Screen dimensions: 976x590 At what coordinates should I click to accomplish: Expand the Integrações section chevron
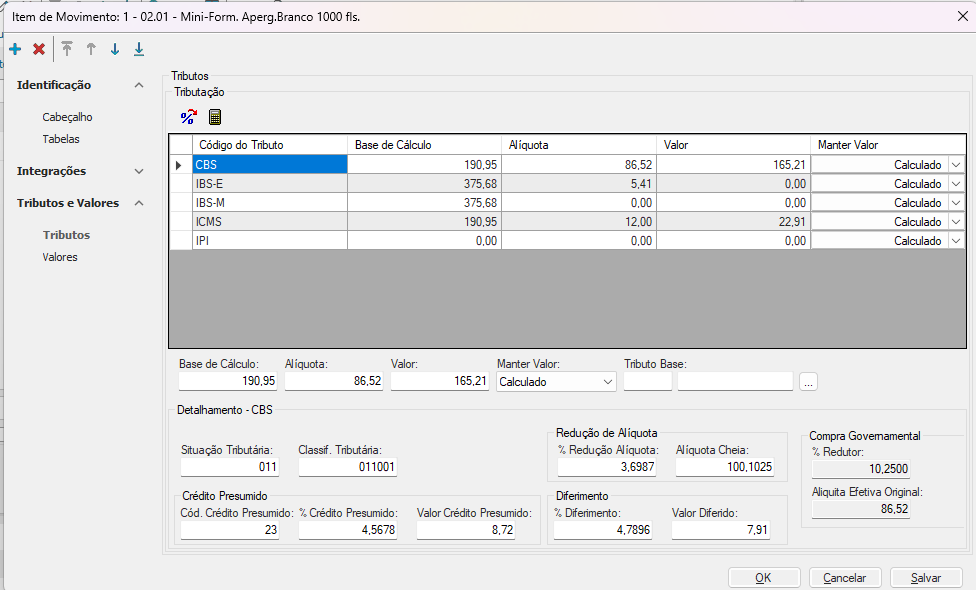139,171
